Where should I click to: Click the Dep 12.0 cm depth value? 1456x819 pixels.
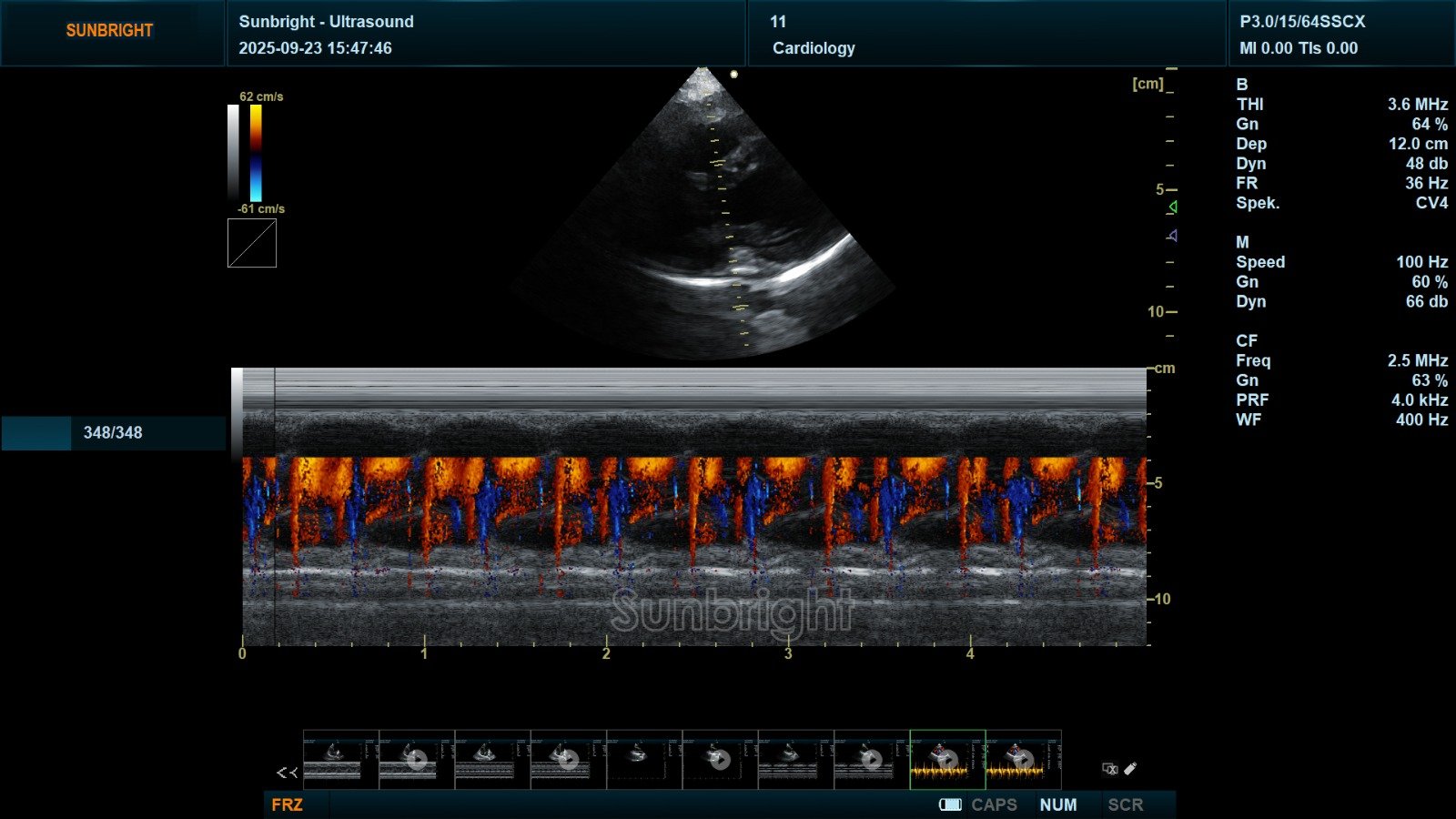click(x=1418, y=144)
